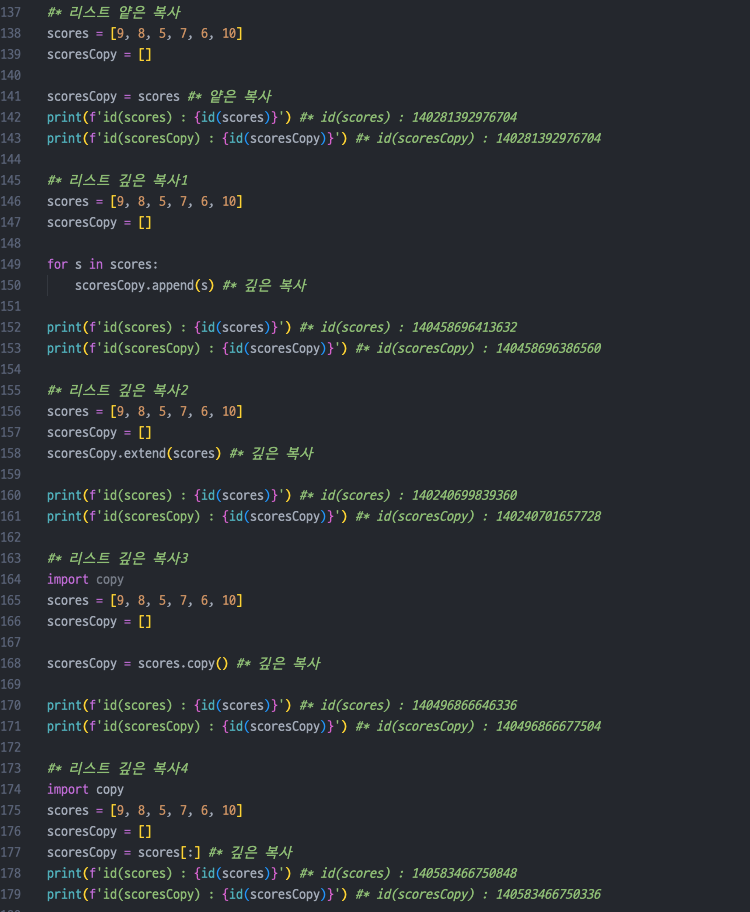Click the scores list on line 156
Image resolution: width=750 pixels, height=912 pixels.
(176, 412)
